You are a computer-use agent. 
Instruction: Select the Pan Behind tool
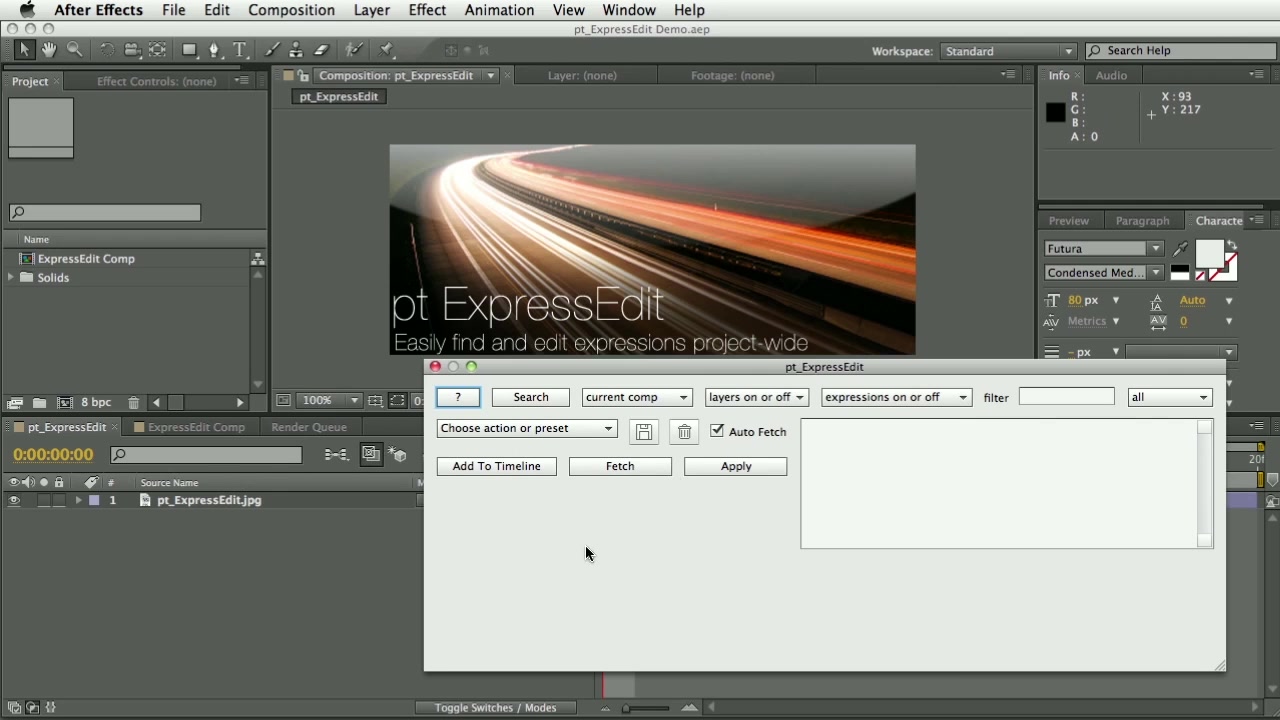[158, 50]
